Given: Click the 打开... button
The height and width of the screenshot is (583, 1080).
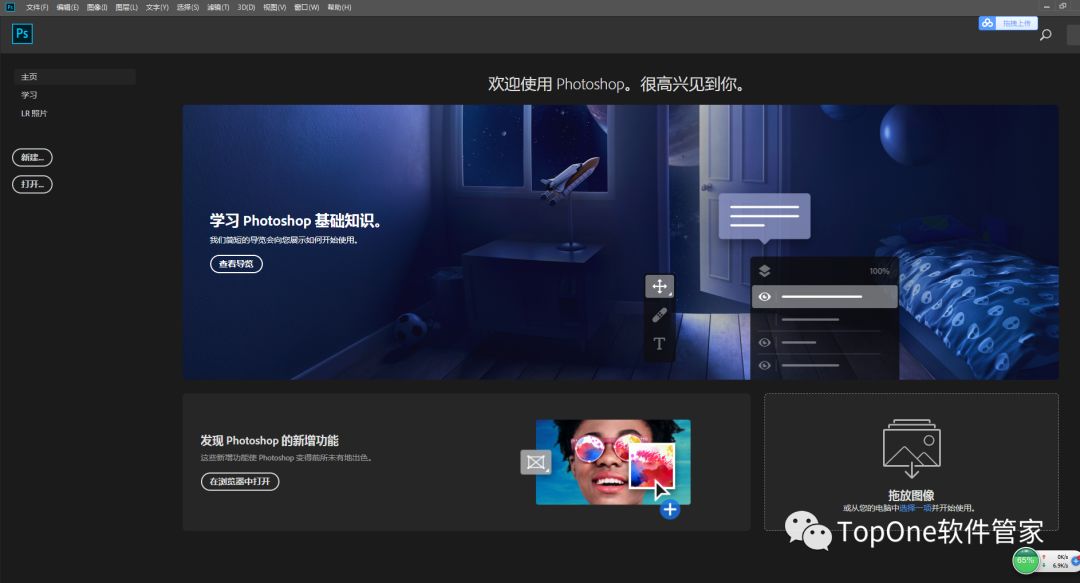Looking at the screenshot, I should pyautogui.click(x=32, y=184).
